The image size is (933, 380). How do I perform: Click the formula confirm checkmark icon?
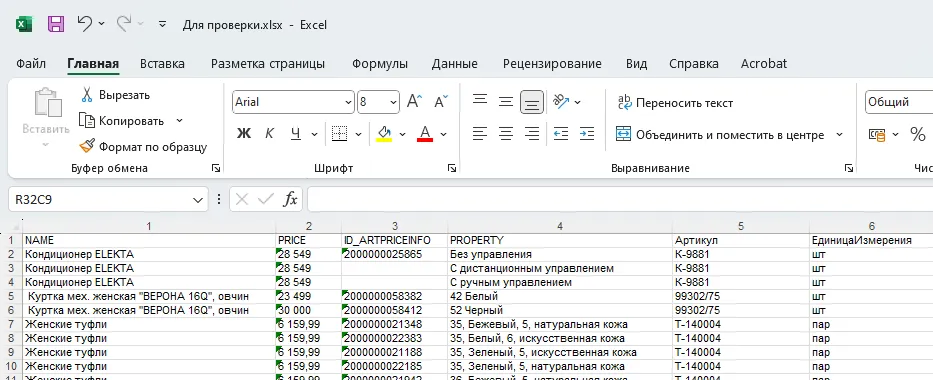[x=265, y=200]
